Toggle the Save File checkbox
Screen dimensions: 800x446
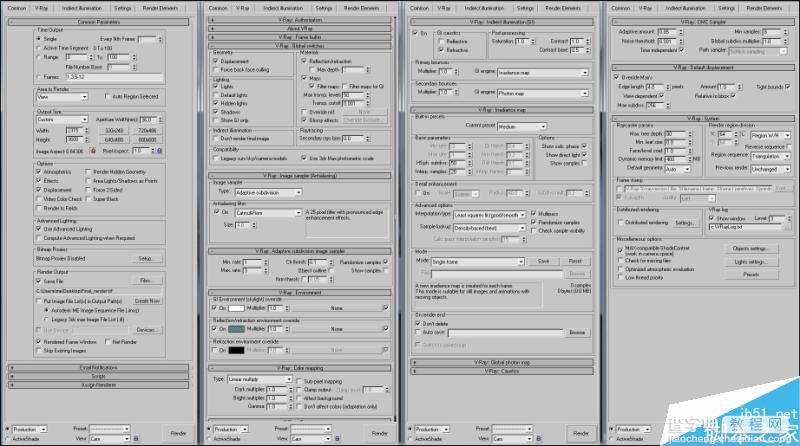click(x=39, y=281)
